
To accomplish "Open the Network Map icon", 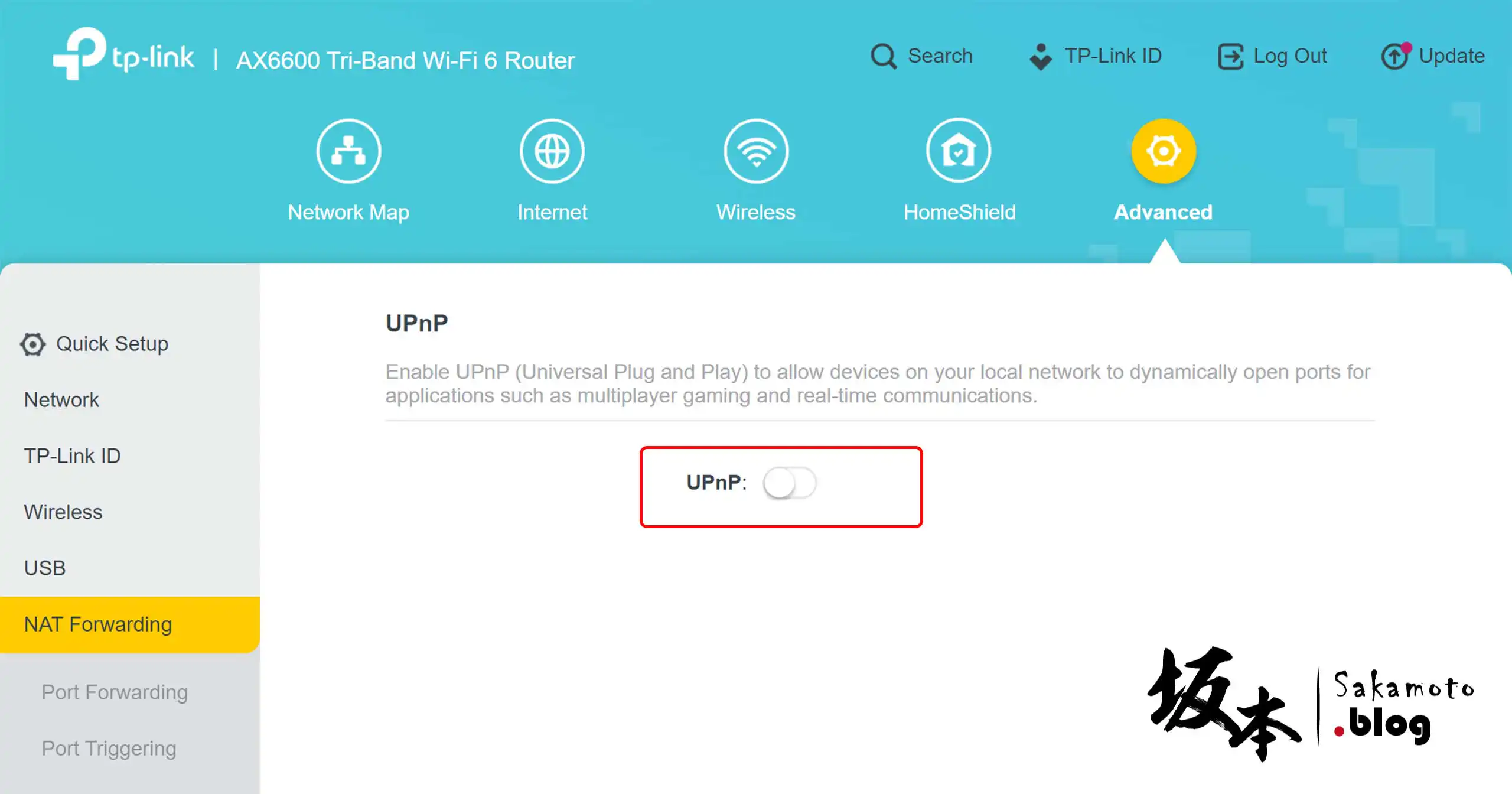I will [348, 151].
